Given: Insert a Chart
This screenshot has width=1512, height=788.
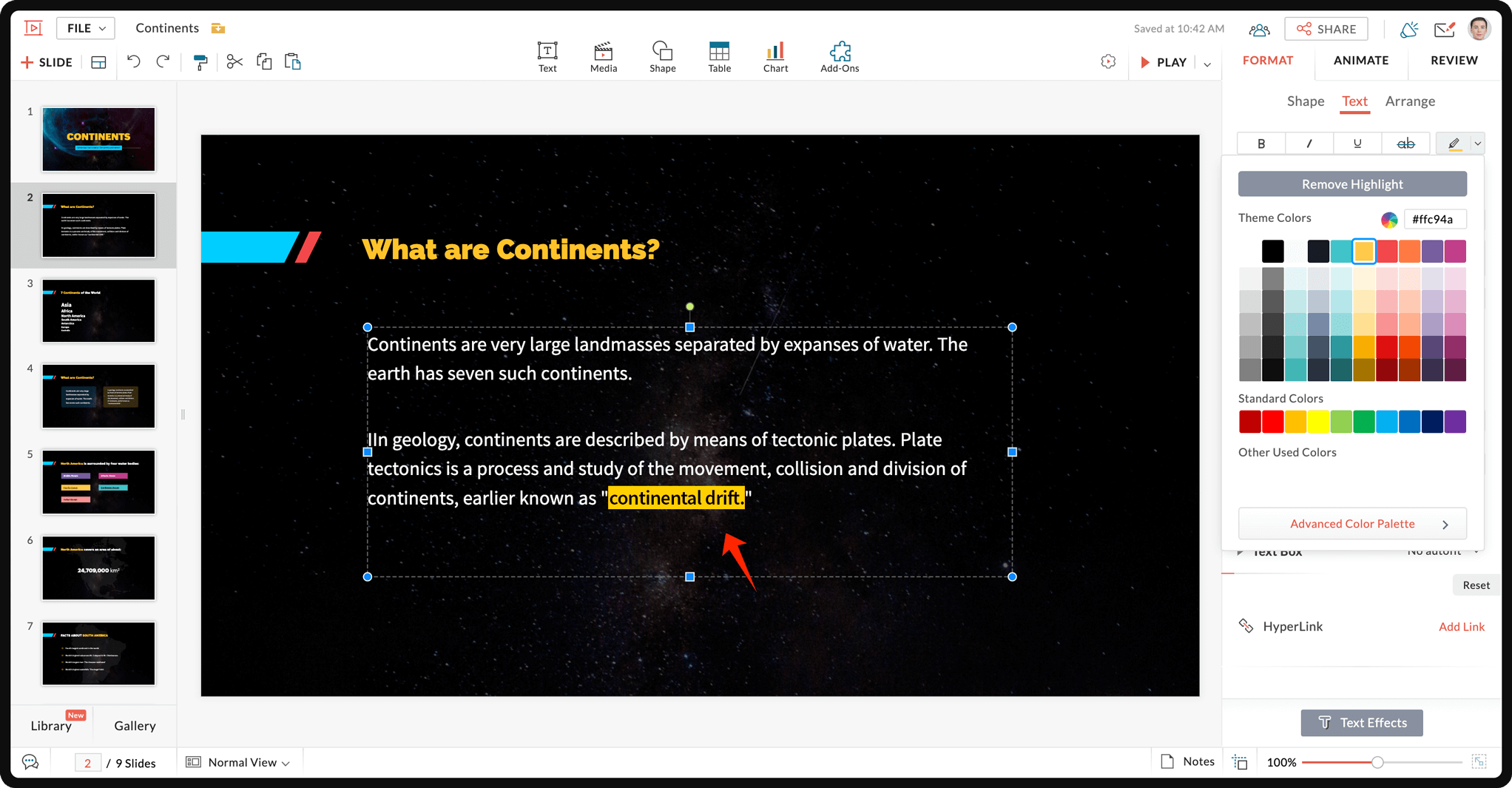Looking at the screenshot, I should 775,57.
